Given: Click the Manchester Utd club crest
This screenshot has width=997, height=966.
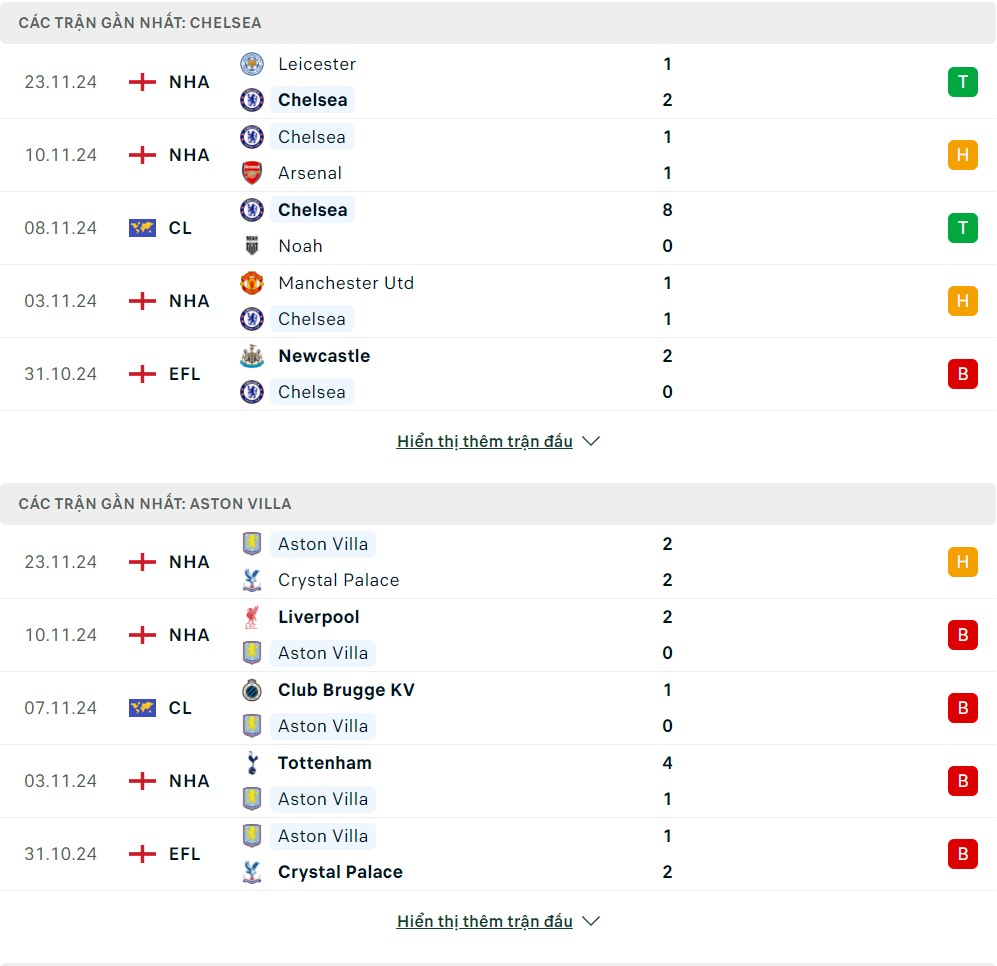Looking at the screenshot, I should point(252,283).
